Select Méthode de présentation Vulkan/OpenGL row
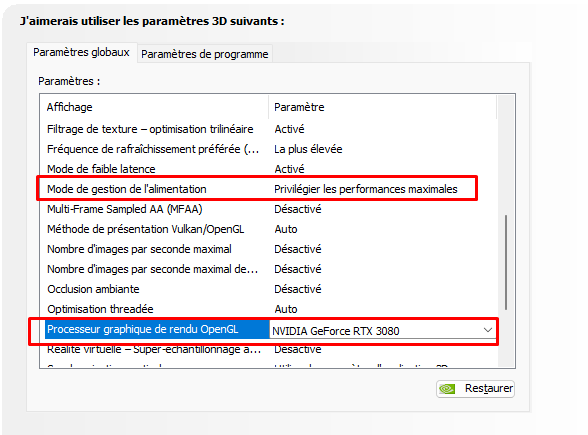This screenshot has height=435, width=588. tap(268, 229)
